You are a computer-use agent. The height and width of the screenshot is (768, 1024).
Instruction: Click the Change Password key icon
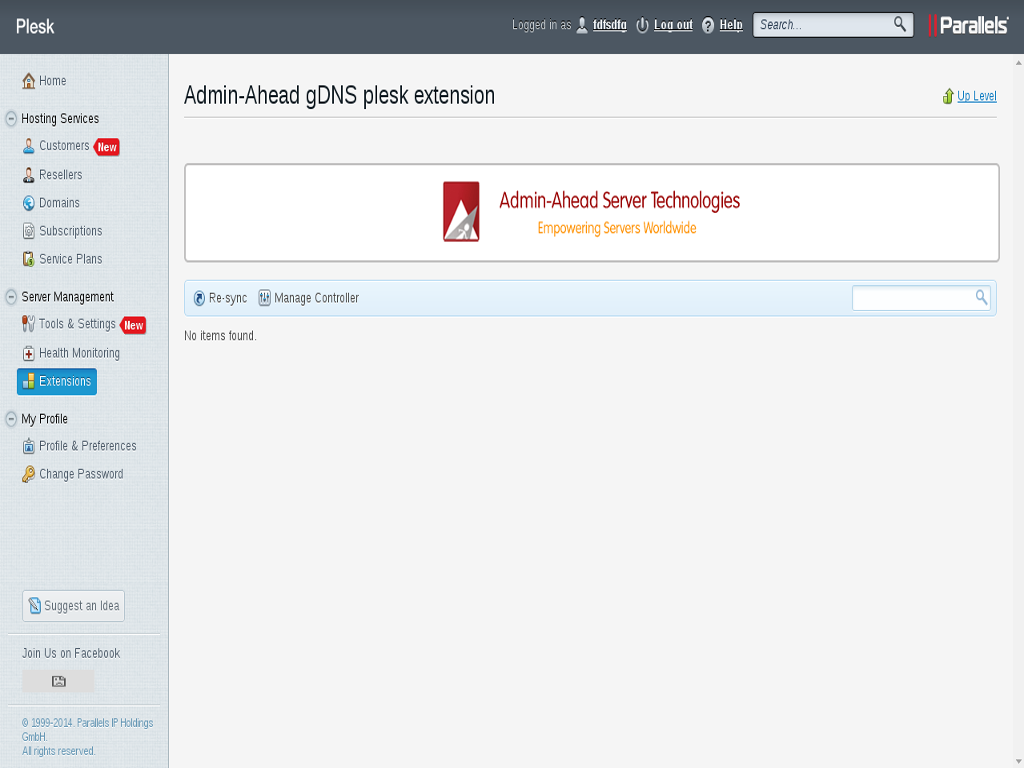point(28,474)
